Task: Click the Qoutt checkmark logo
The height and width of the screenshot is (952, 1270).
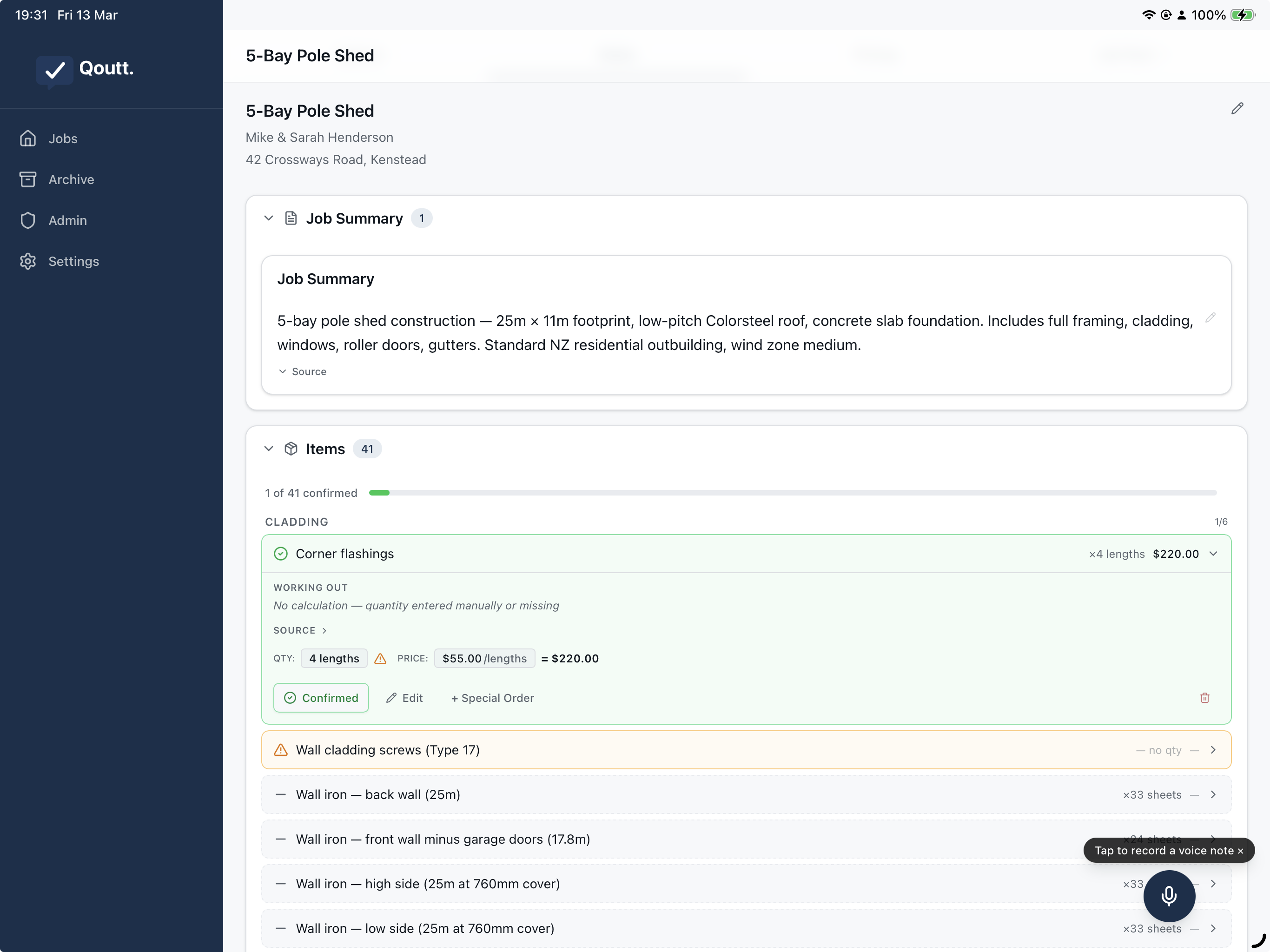Action: 54,70
